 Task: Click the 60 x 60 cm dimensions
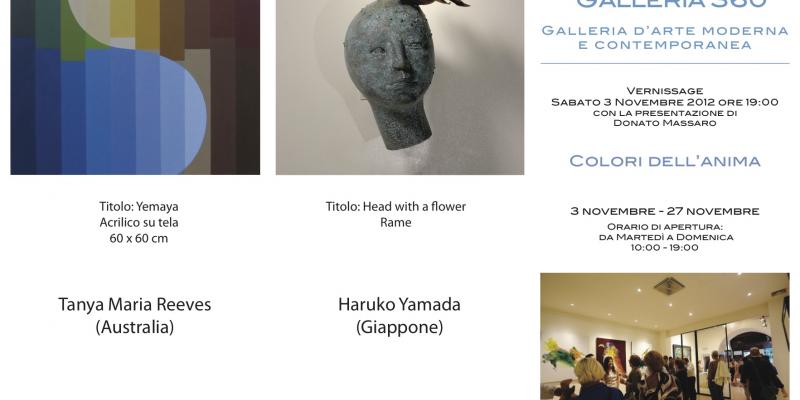pos(139,238)
